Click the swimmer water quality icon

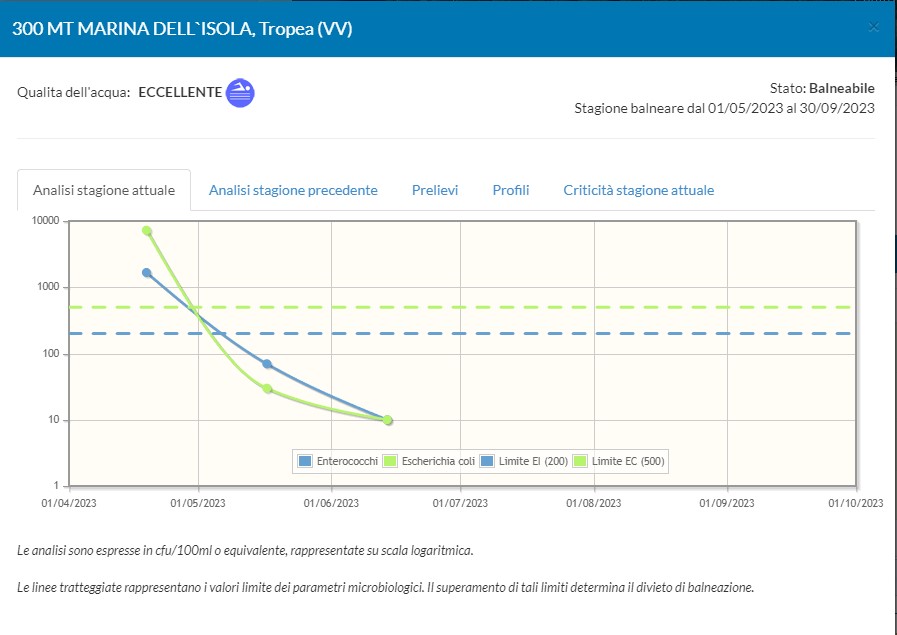240,93
